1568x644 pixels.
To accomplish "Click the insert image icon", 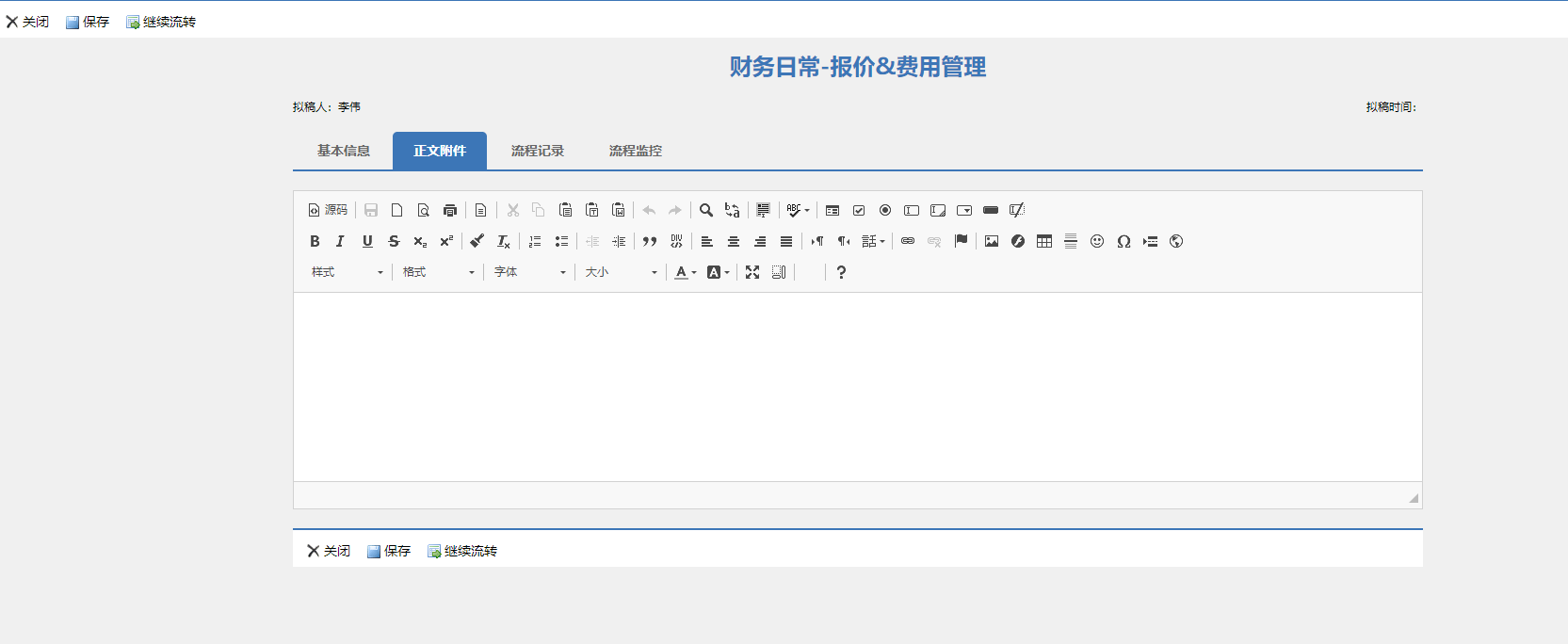I will pos(992,241).
